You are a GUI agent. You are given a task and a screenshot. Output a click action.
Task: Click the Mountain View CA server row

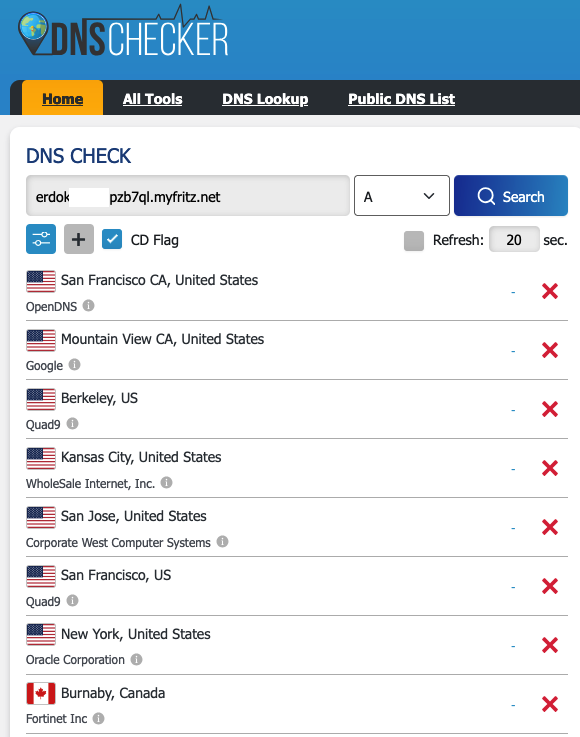(297, 351)
